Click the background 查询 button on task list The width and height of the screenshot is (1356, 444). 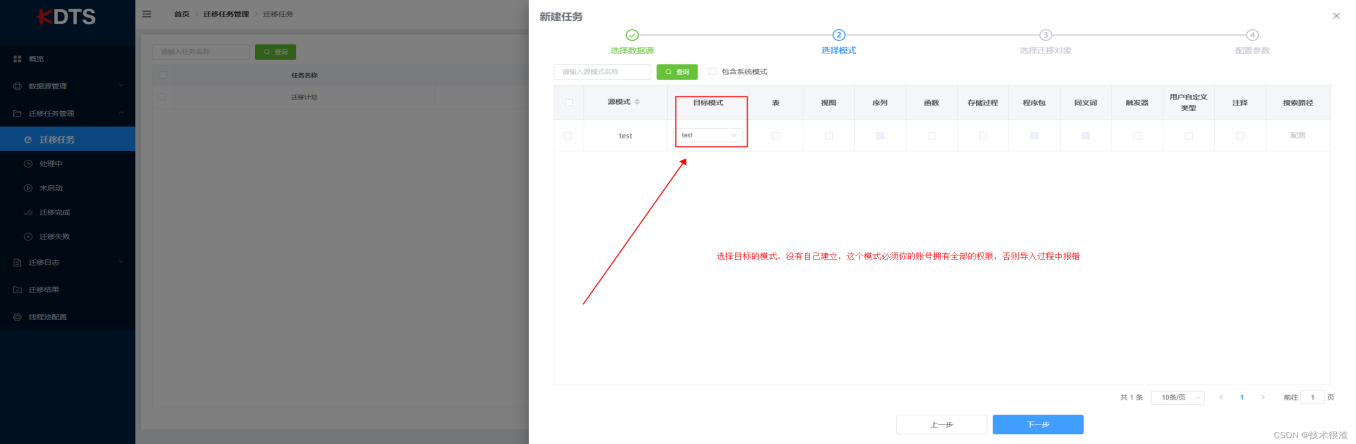(x=275, y=52)
